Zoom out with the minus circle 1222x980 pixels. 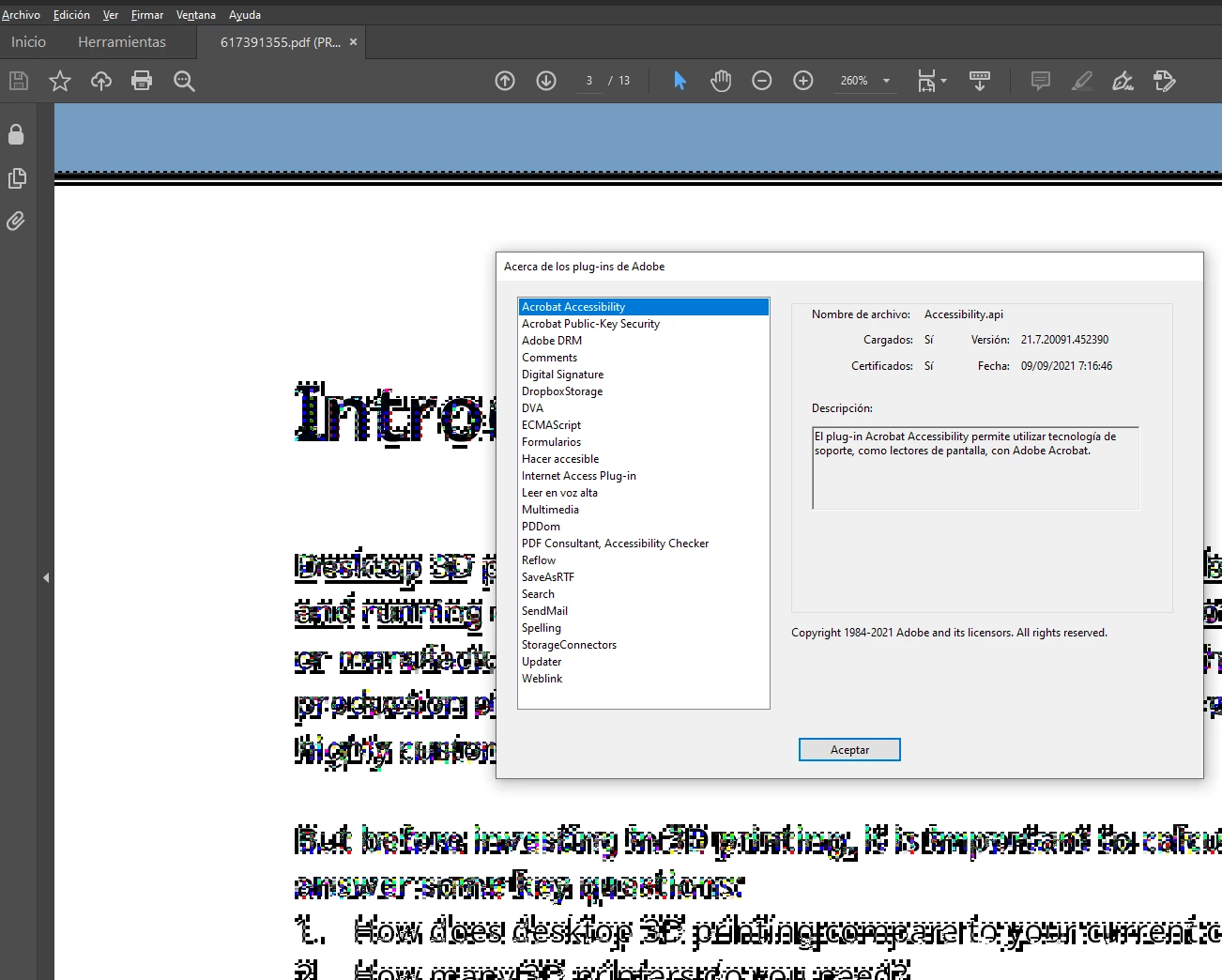tap(762, 81)
